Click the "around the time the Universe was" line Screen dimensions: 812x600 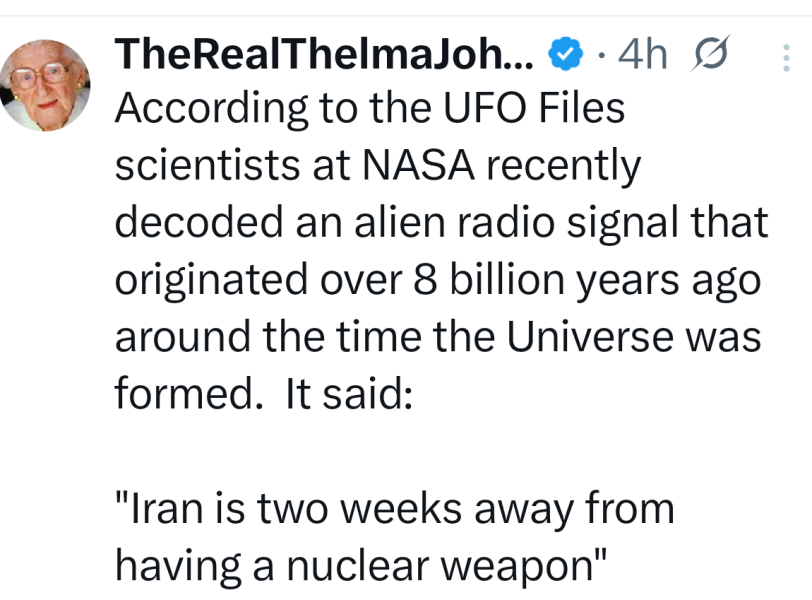pyautogui.click(x=438, y=336)
